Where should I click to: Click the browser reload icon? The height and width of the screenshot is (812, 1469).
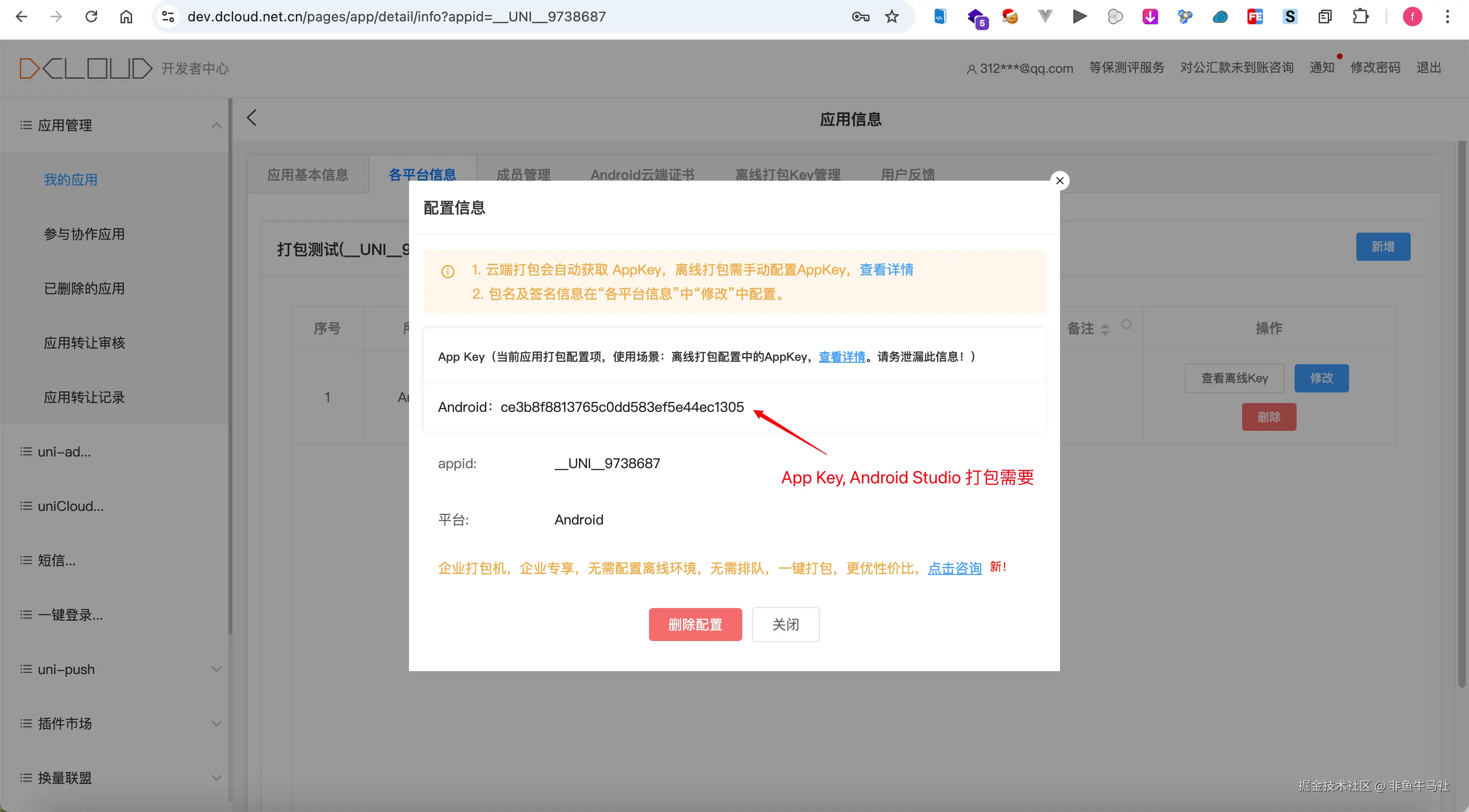91,17
